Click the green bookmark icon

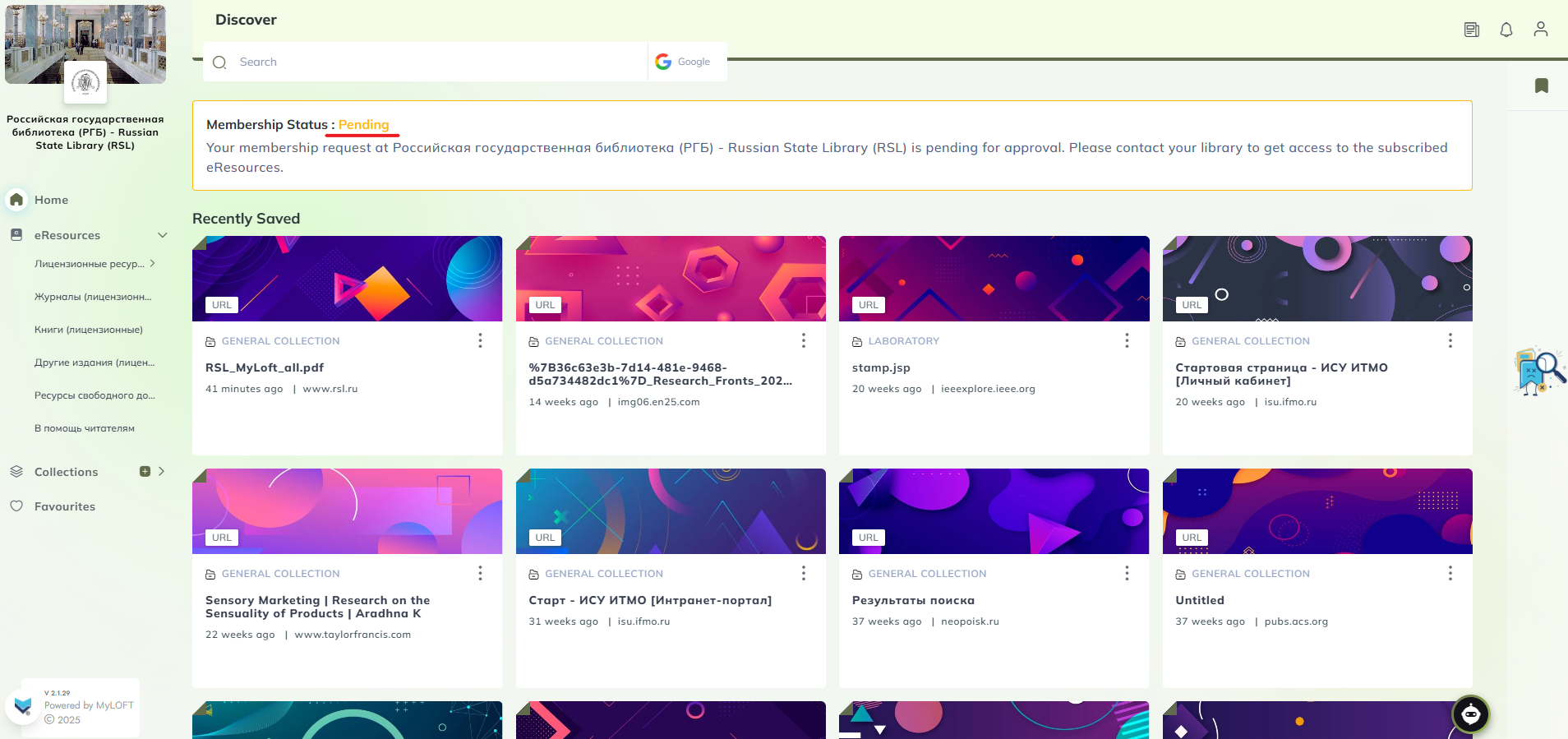(x=1542, y=85)
